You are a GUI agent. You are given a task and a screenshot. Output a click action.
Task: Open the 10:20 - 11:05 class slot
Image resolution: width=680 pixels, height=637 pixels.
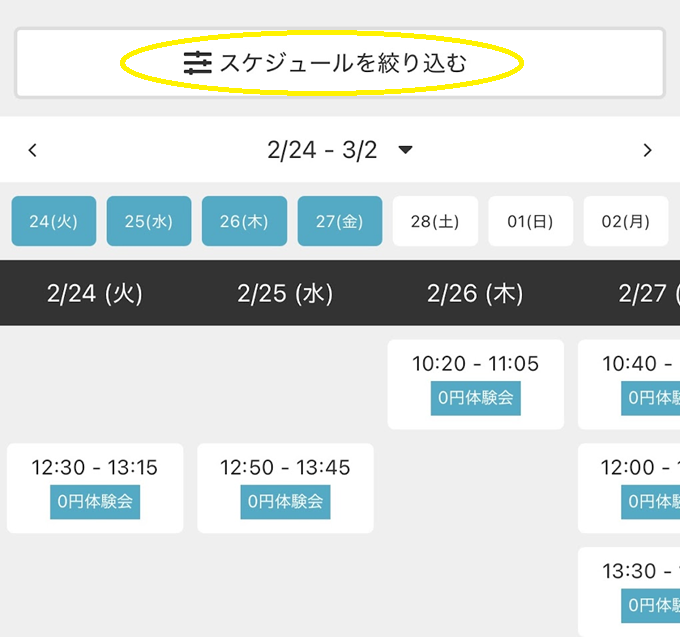pyautogui.click(x=475, y=364)
